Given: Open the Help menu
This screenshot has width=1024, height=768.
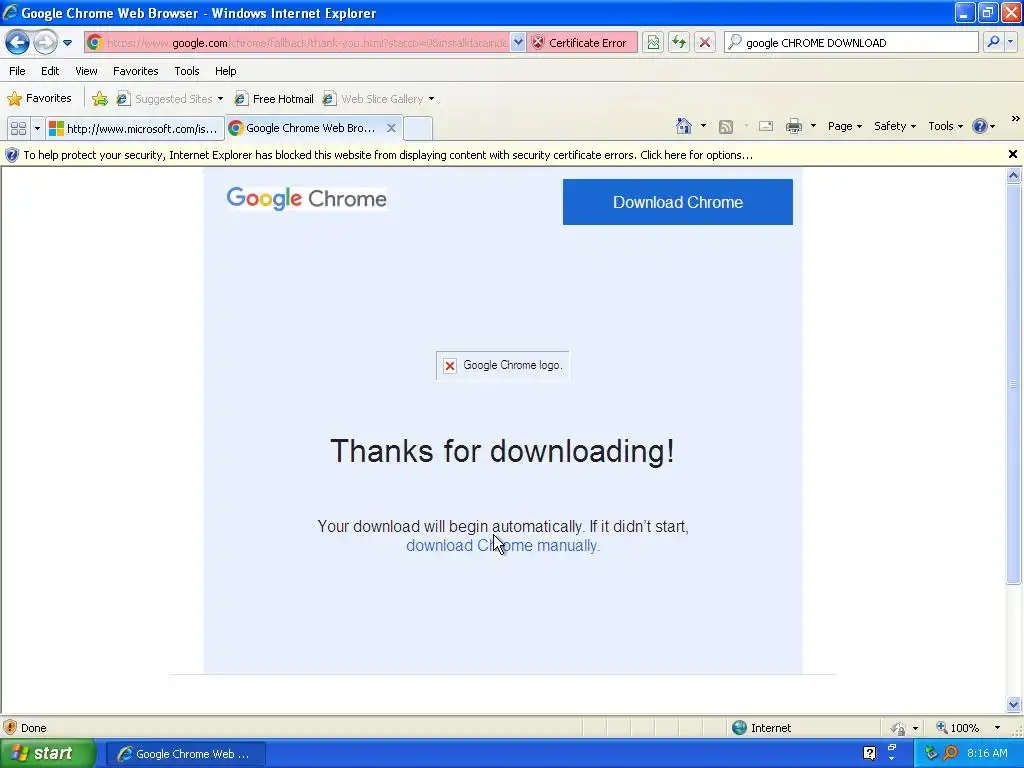Looking at the screenshot, I should pos(226,71).
